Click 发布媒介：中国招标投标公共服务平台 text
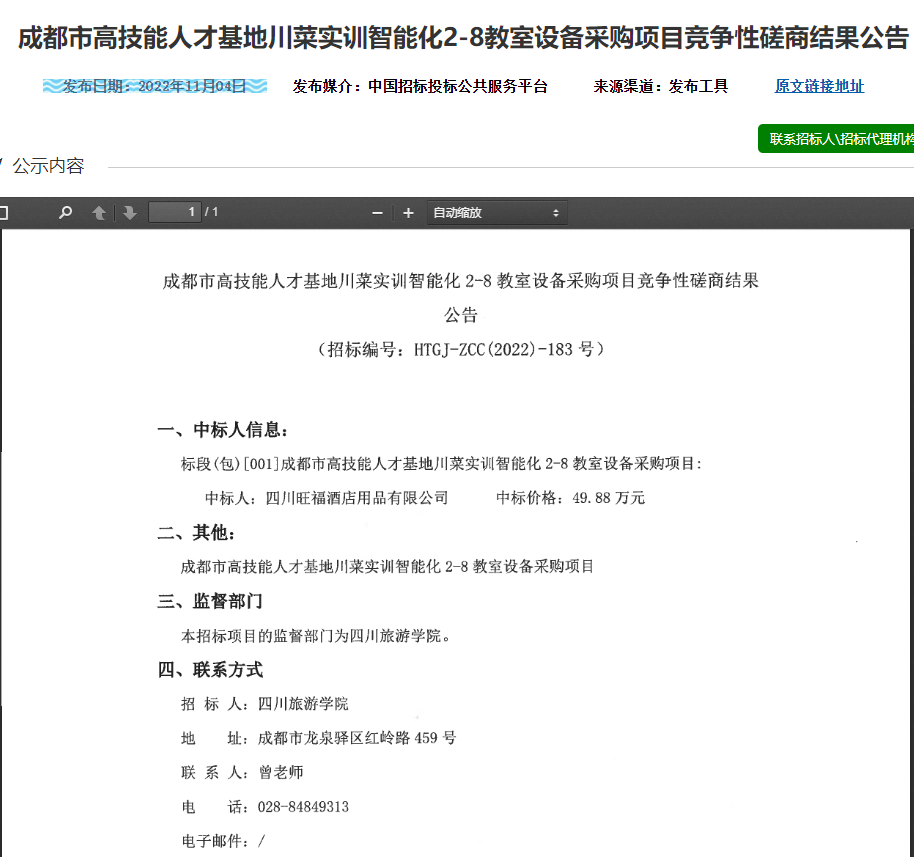914x862 pixels. coord(420,86)
